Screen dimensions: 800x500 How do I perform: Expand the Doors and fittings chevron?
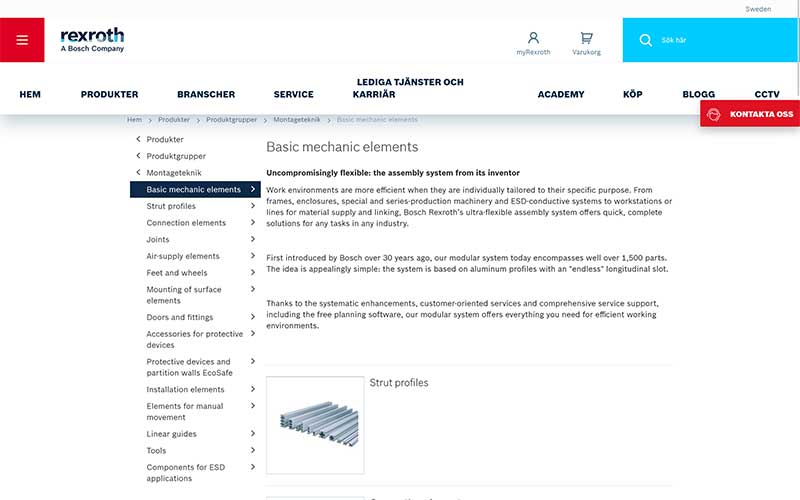(253, 317)
